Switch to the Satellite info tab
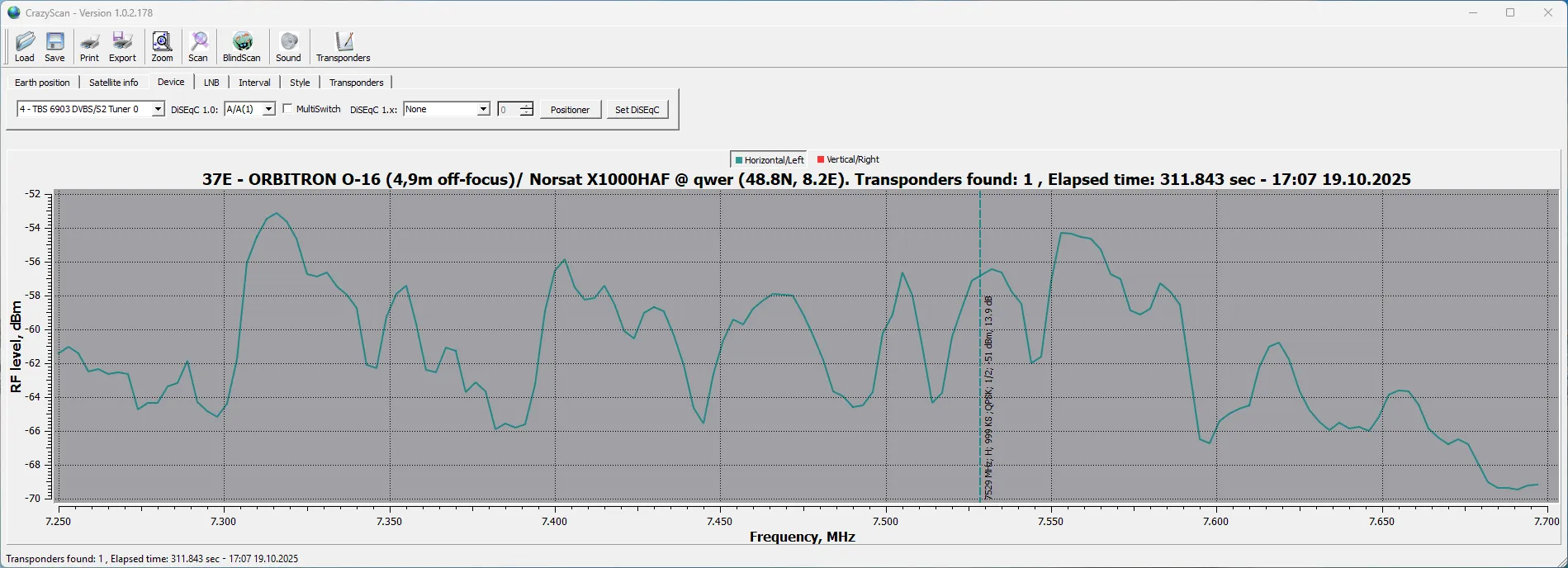Viewport: 1568px width, 568px height. click(113, 83)
